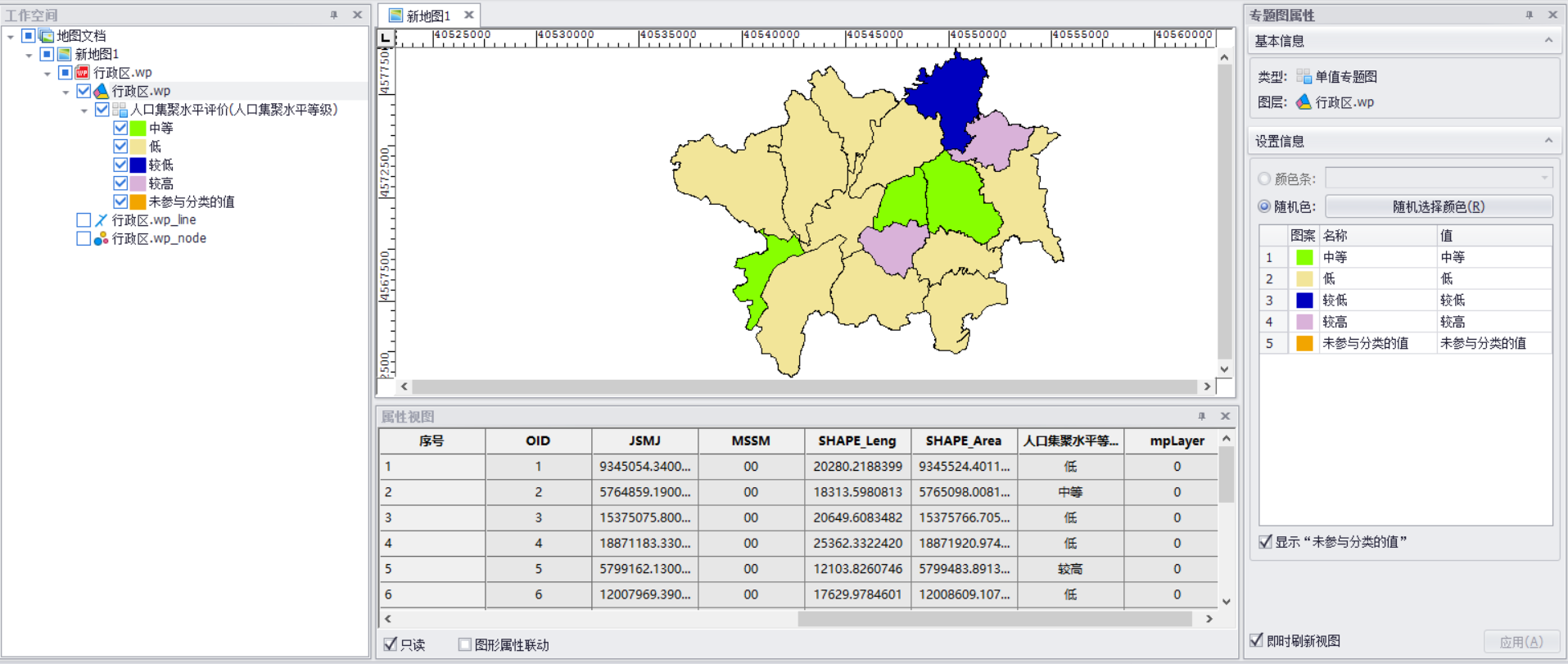Enable the 行政区.wp_node layer checkbox
Screen dimensions: 1568x664
point(84,238)
